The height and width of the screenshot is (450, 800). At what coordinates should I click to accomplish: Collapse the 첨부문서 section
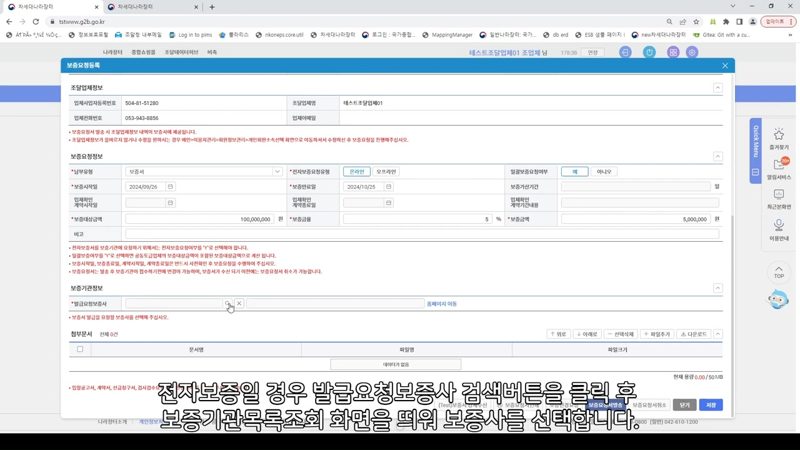pos(717,334)
